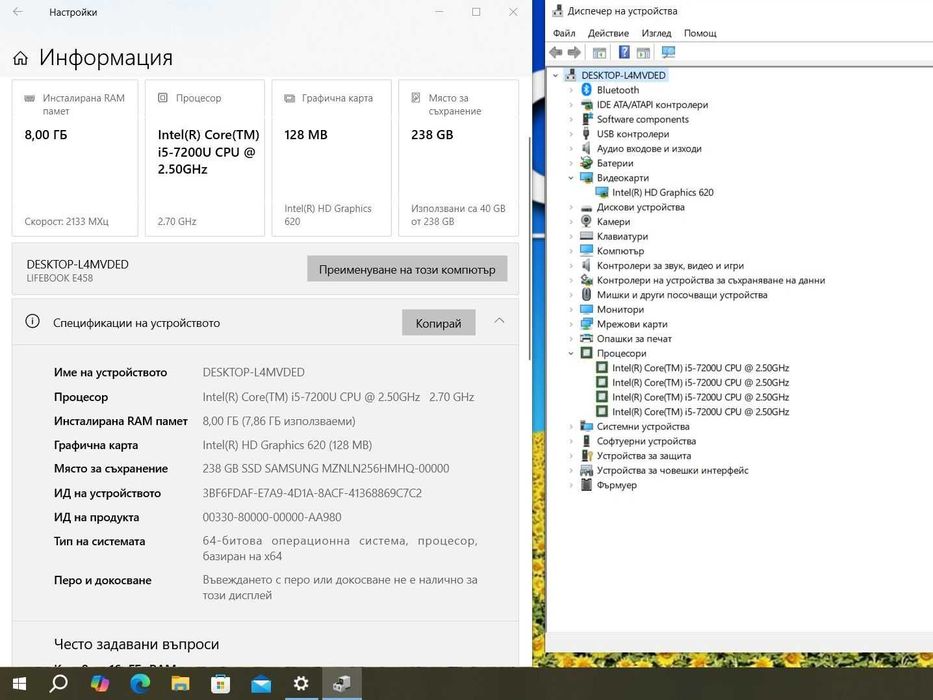Viewport: 933px width, 700px height.
Task: Click the home icon next to Информация
Action: coord(20,58)
